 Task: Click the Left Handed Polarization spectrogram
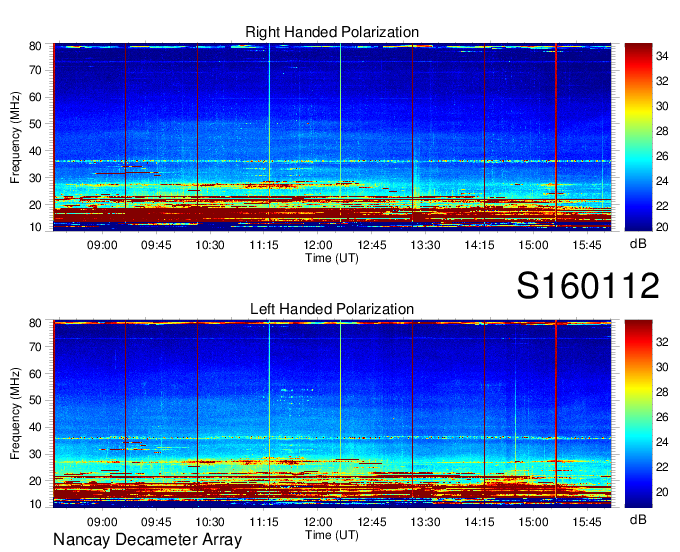tap(332, 414)
